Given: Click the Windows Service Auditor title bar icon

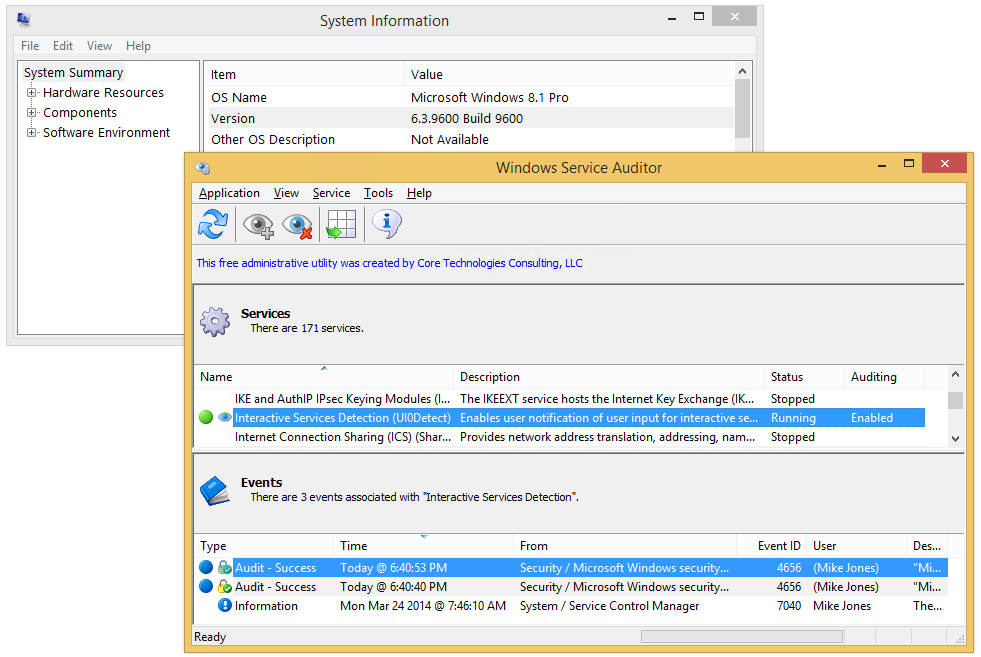Looking at the screenshot, I should point(203,168).
